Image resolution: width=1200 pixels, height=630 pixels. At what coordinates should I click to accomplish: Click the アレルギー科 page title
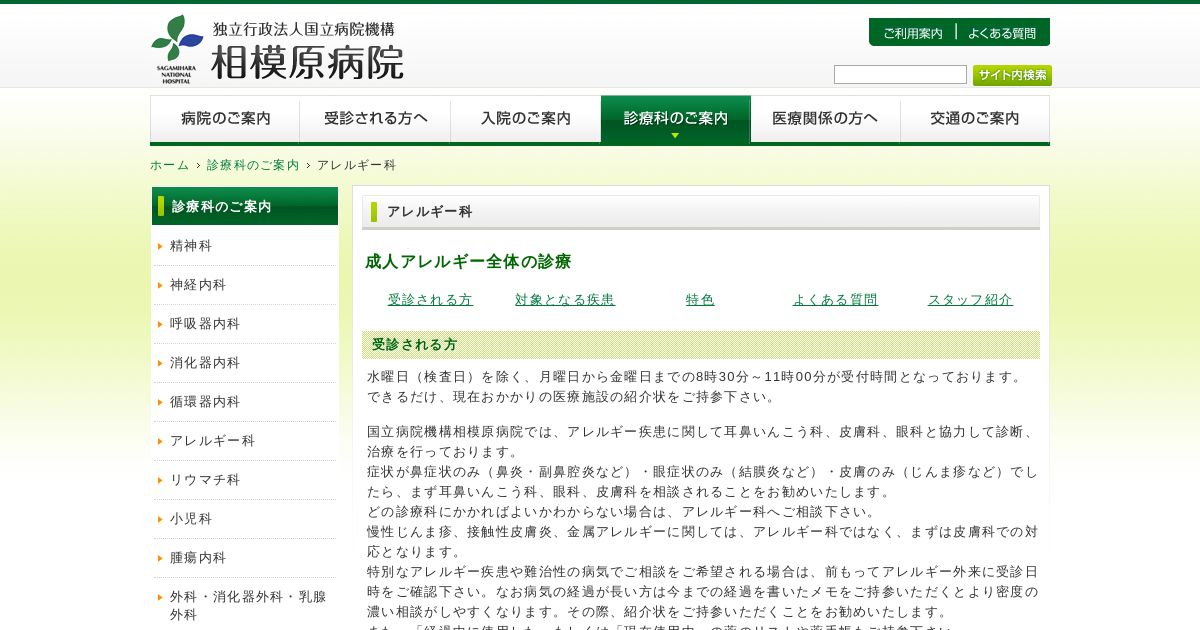429,212
